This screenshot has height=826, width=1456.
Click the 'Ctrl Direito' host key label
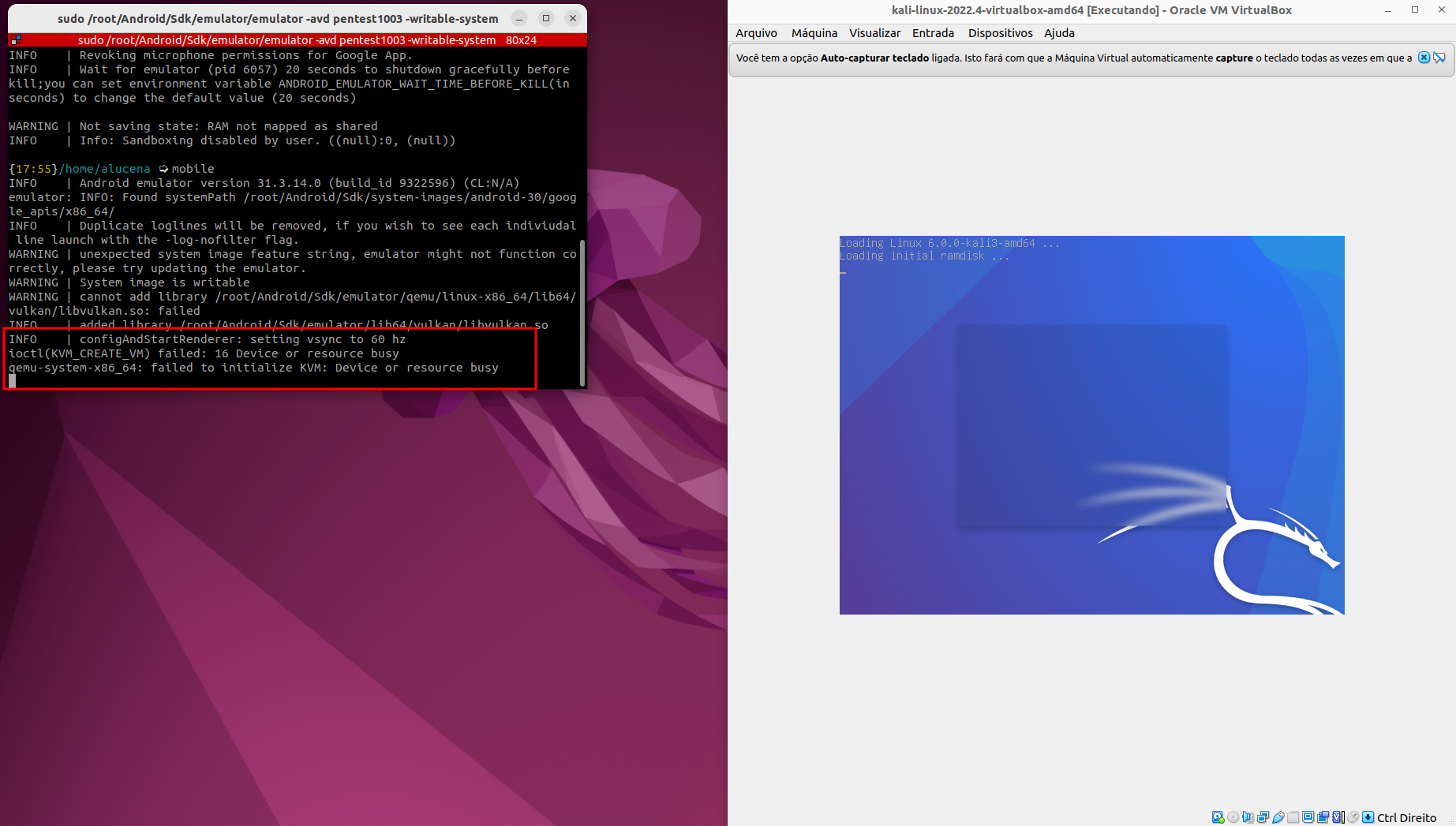[1406, 817]
